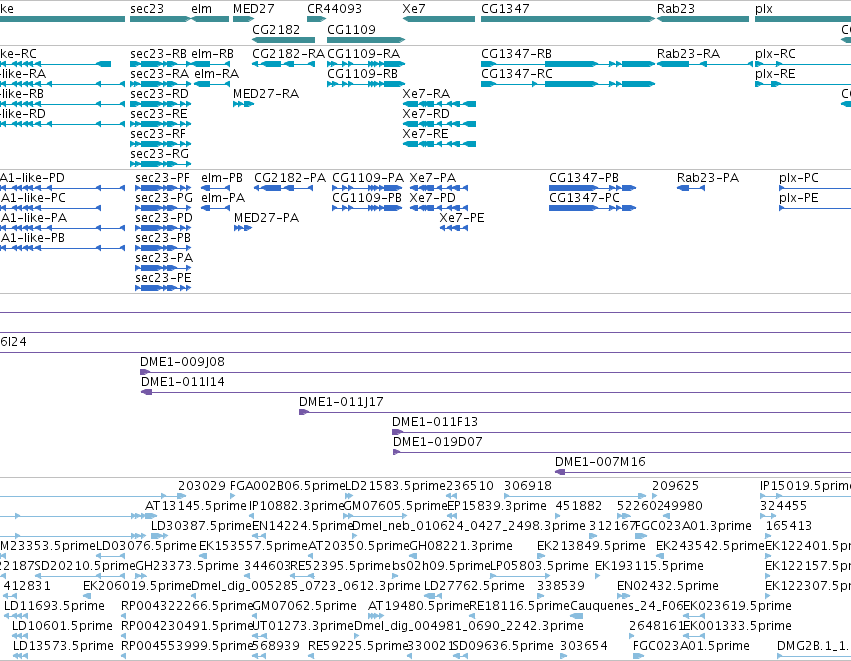Select BAC clone DME1-009J08
851x661 pixels.
496,372
